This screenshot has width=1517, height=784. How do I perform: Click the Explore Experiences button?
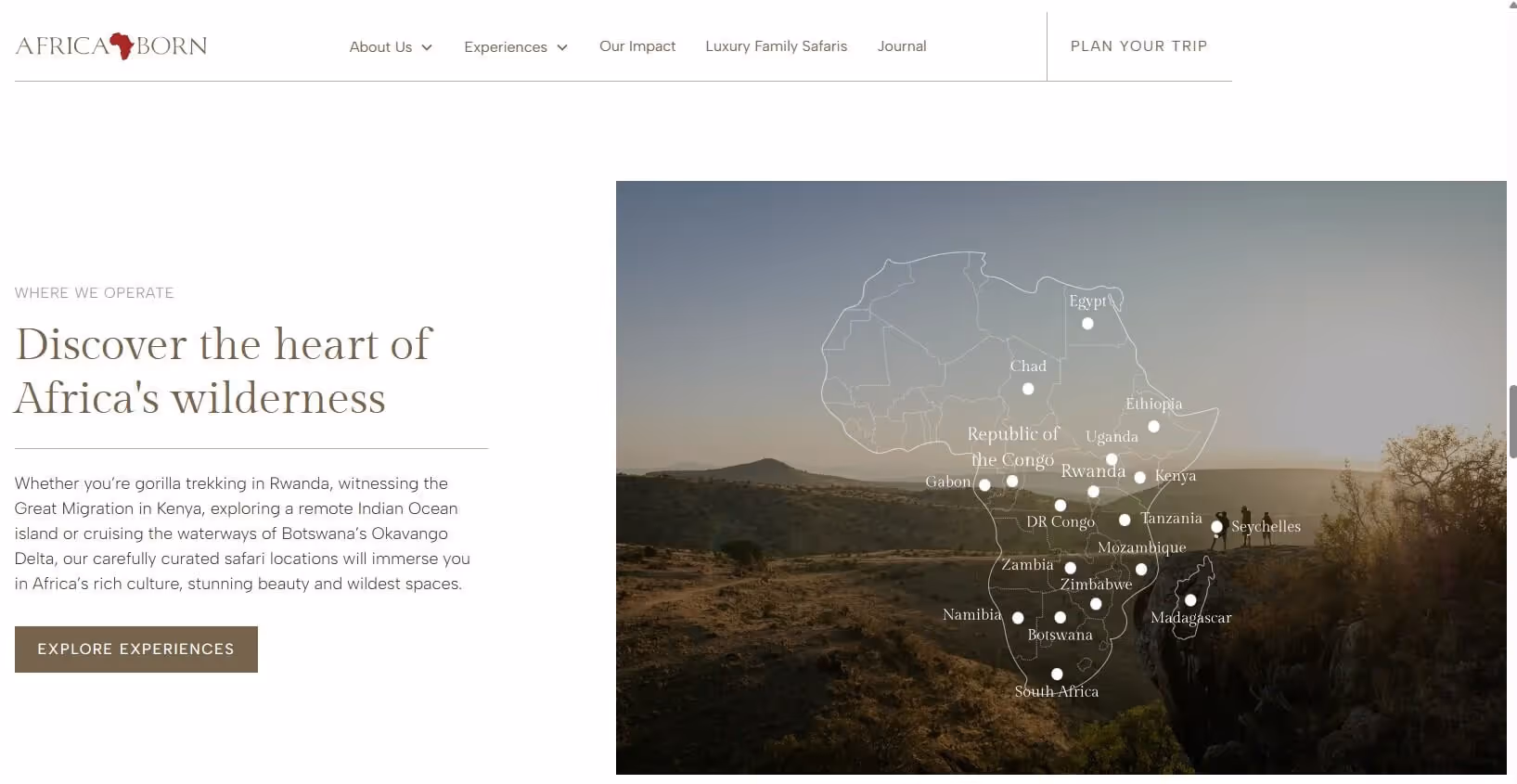135,649
